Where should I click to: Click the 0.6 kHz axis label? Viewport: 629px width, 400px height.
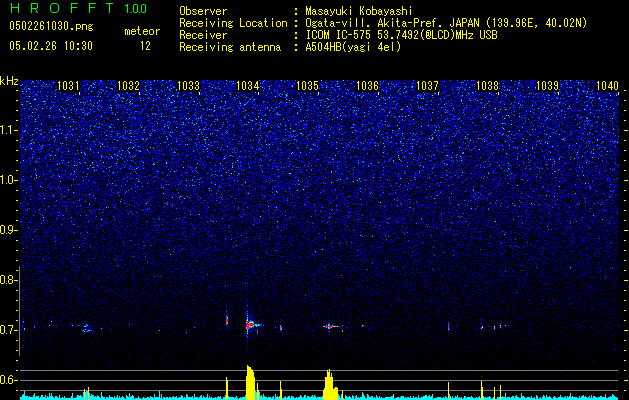coord(8,380)
